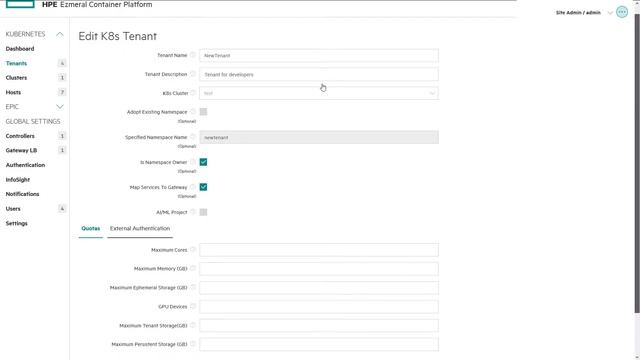This screenshot has width=640, height=360.
Task: Click the Controllers count badge
Action: click(x=62, y=136)
